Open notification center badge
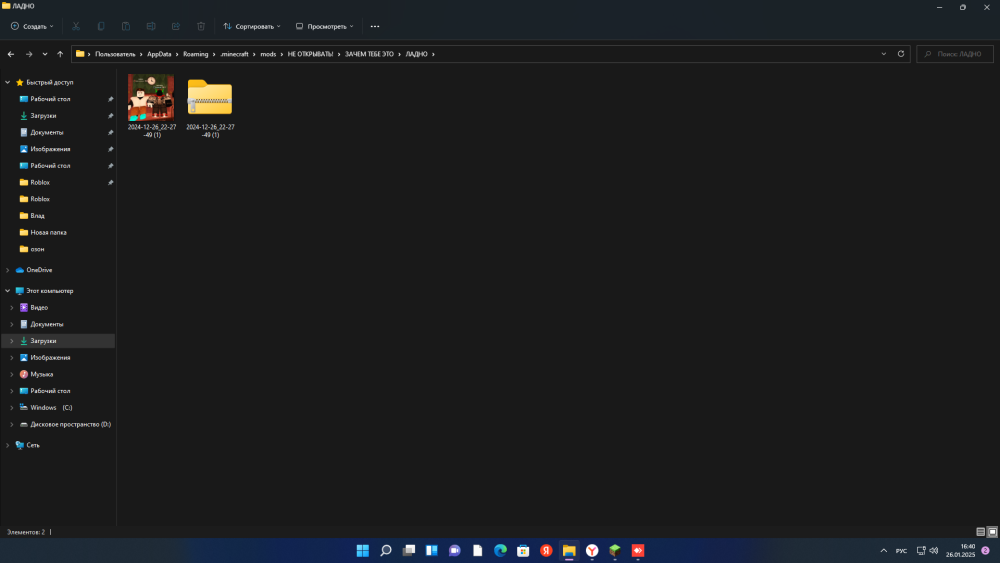Screen dimensions: 1000x563 pyautogui.click(x=985, y=550)
